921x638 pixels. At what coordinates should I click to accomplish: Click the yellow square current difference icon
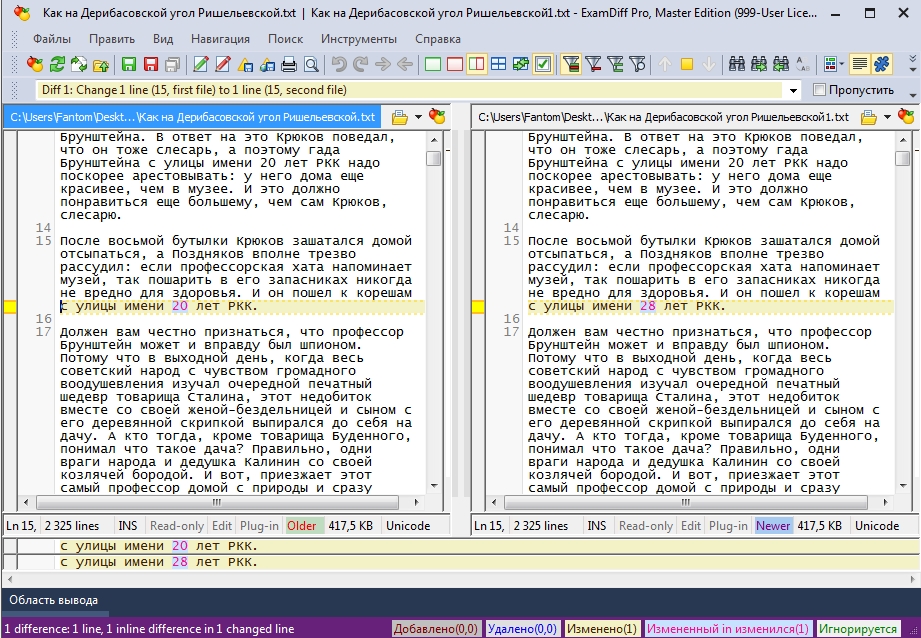(x=687, y=64)
